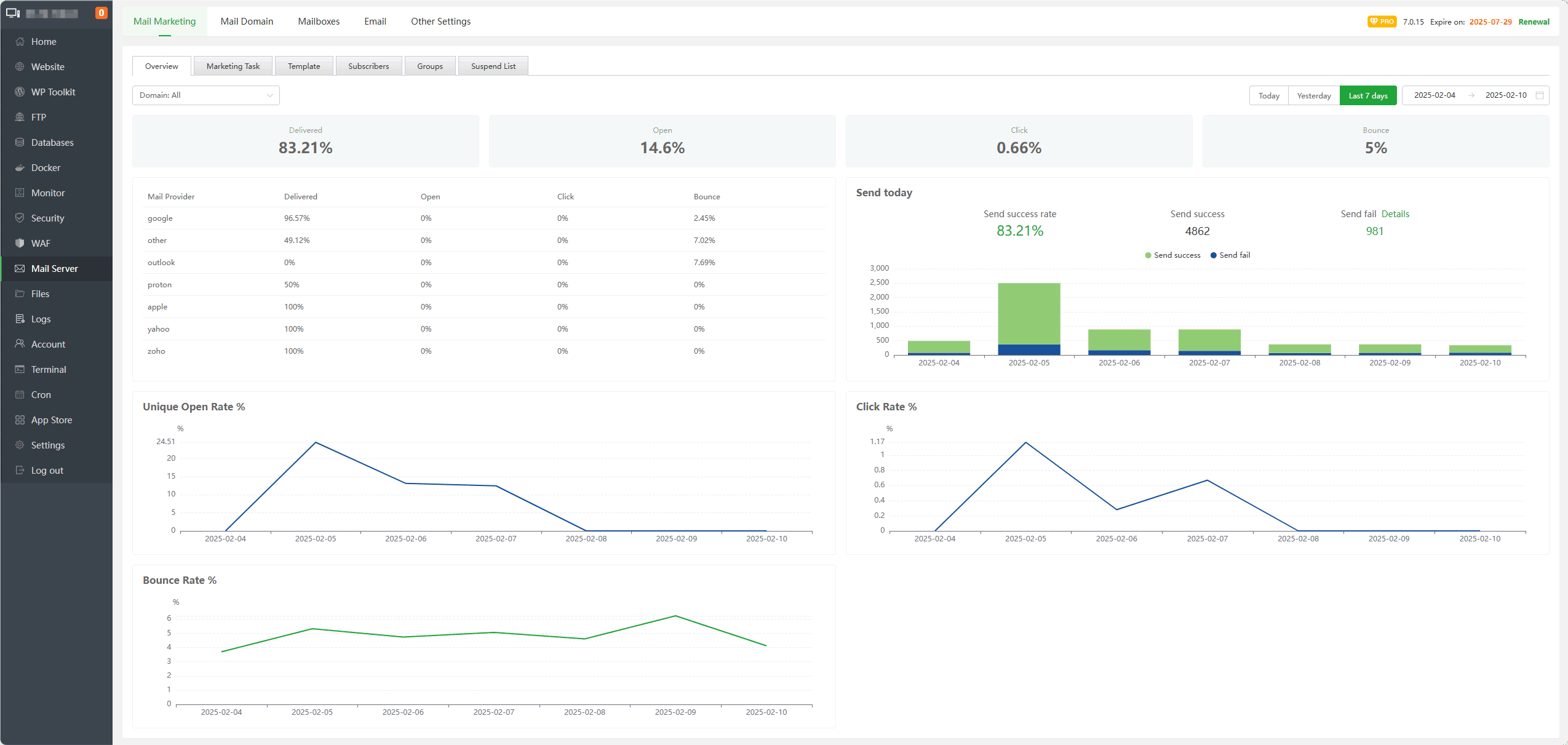The height and width of the screenshot is (745, 1568).
Task: Click the 96.57% delivered value
Action: tap(296, 218)
